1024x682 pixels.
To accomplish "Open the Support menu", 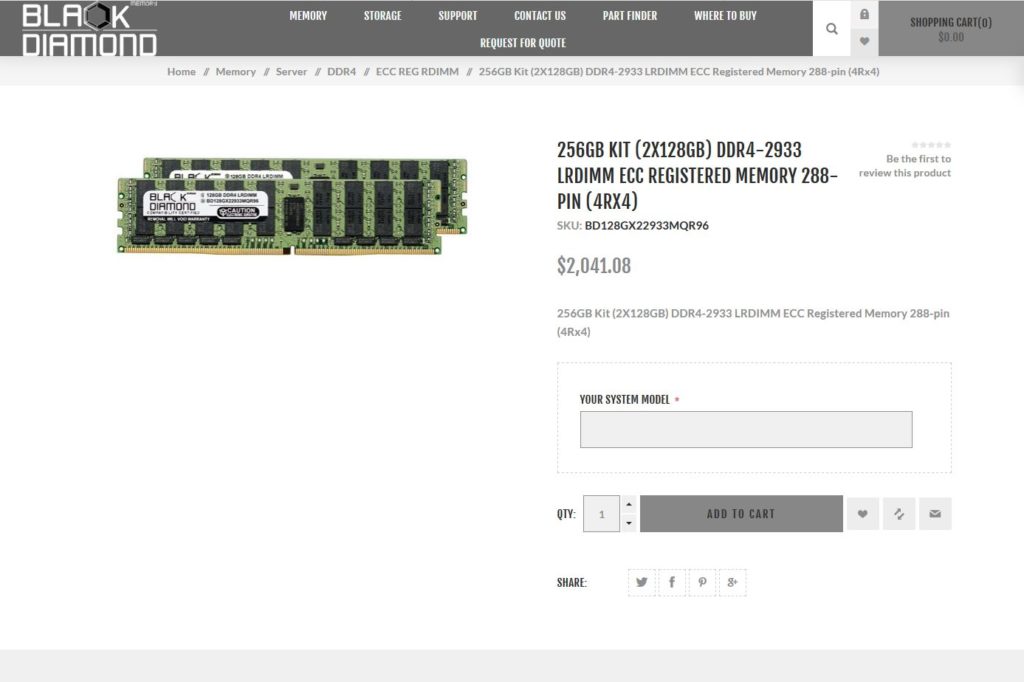I will coord(458,15).
